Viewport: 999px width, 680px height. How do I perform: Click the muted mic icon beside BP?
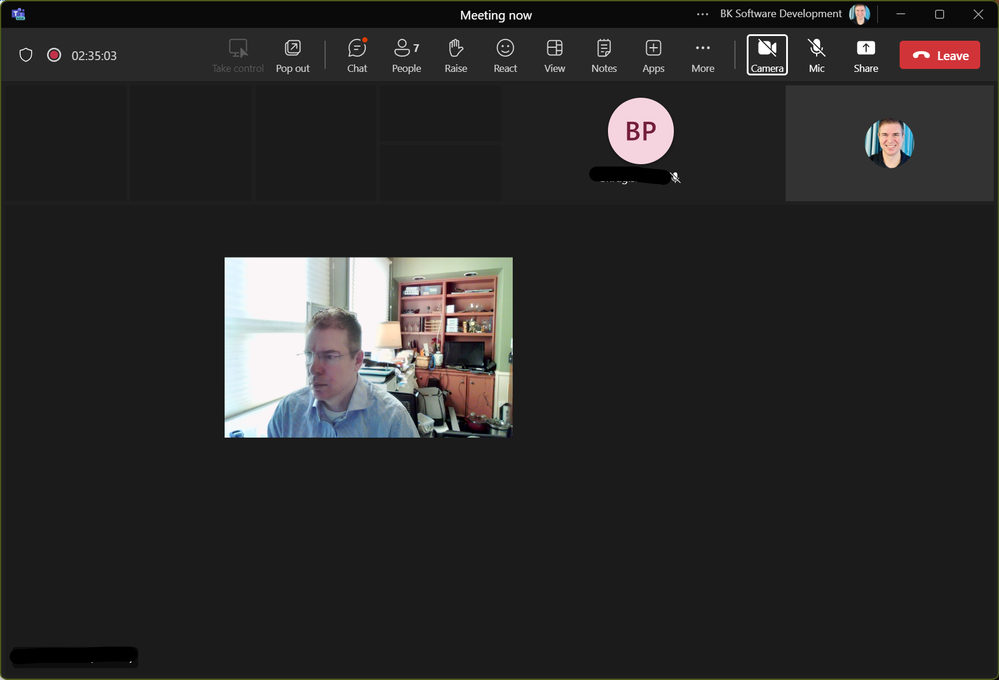click(675, 178)
